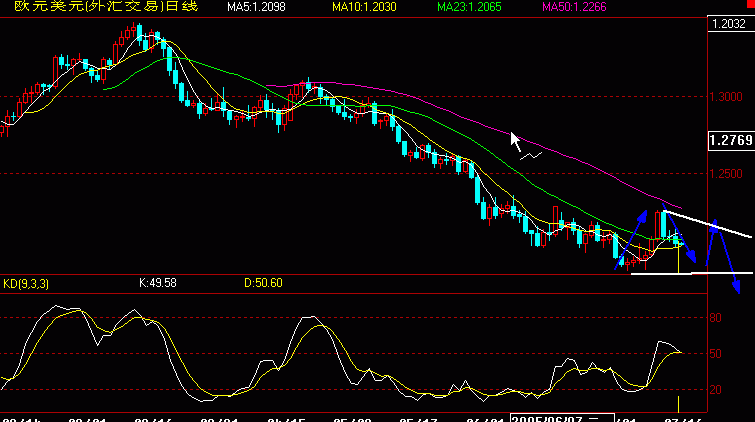
Task: Select the green MA23:1.2065 label
Action: coord(469,7)
